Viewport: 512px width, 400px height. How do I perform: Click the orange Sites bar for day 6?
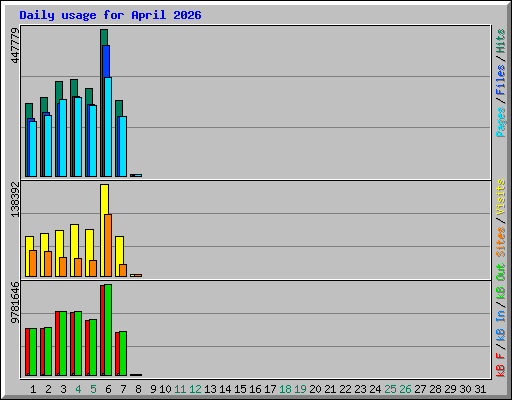click(x=108, y=245)
